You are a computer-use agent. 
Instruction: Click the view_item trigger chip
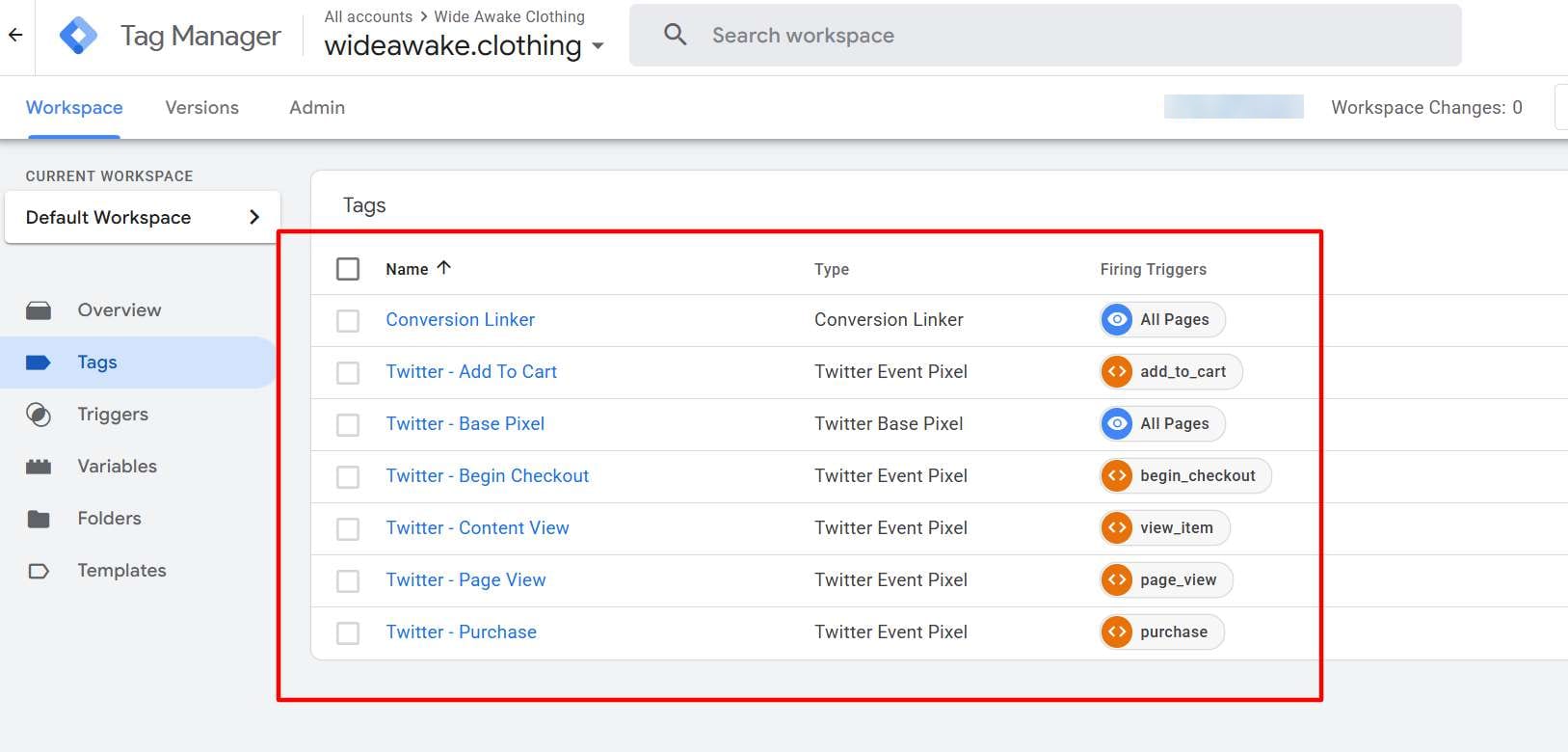[x=1165, y=527]
